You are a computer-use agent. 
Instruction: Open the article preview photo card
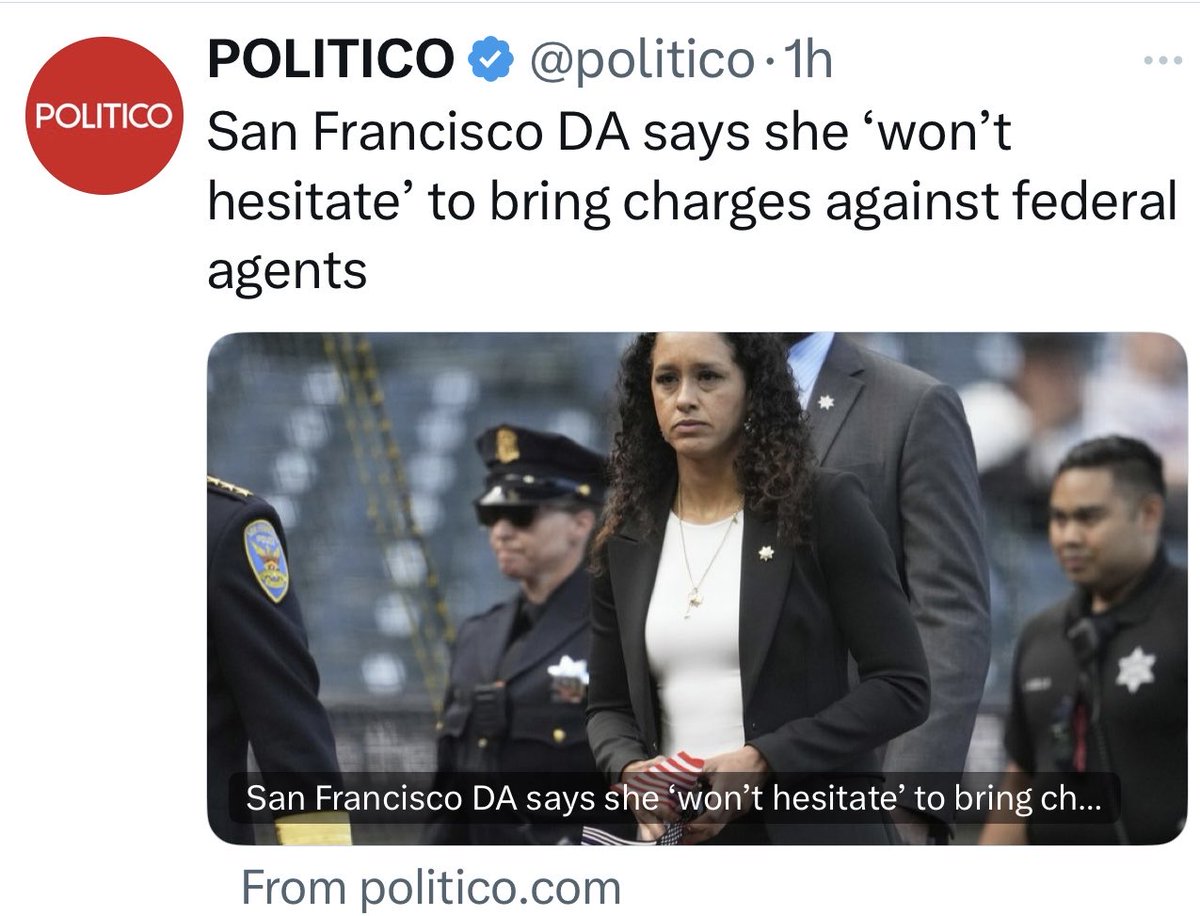point(697,588)
